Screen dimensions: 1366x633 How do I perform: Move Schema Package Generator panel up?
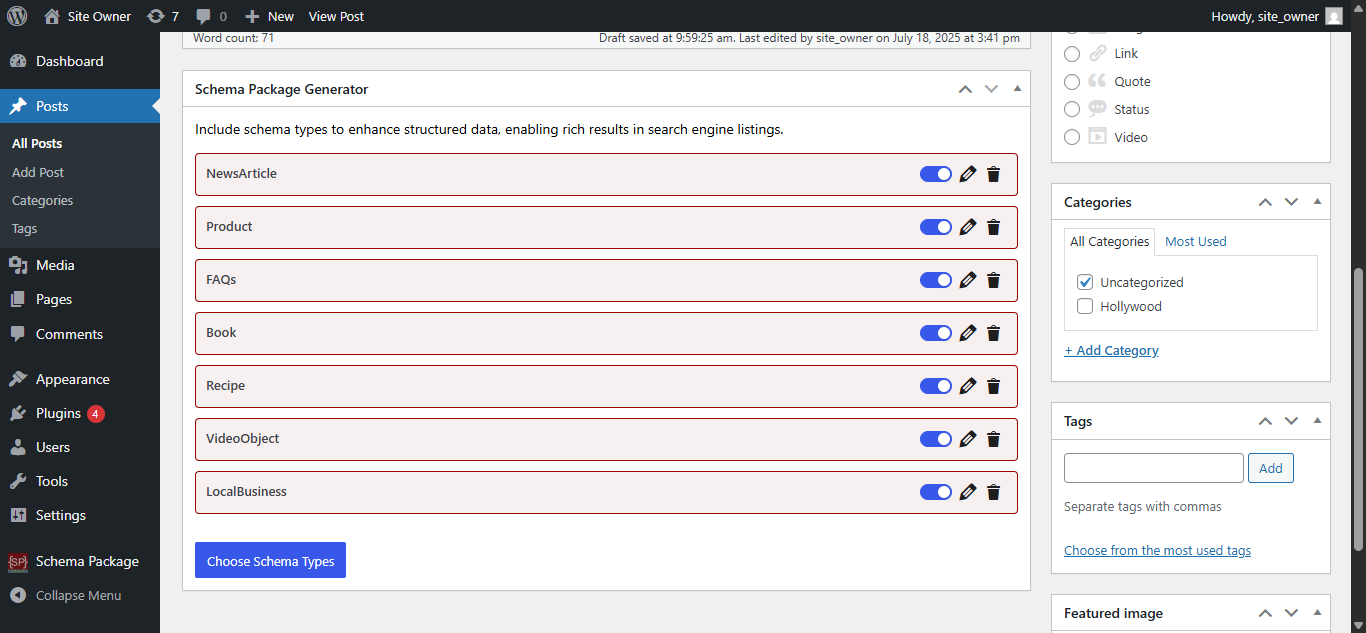tap(965, 89)
